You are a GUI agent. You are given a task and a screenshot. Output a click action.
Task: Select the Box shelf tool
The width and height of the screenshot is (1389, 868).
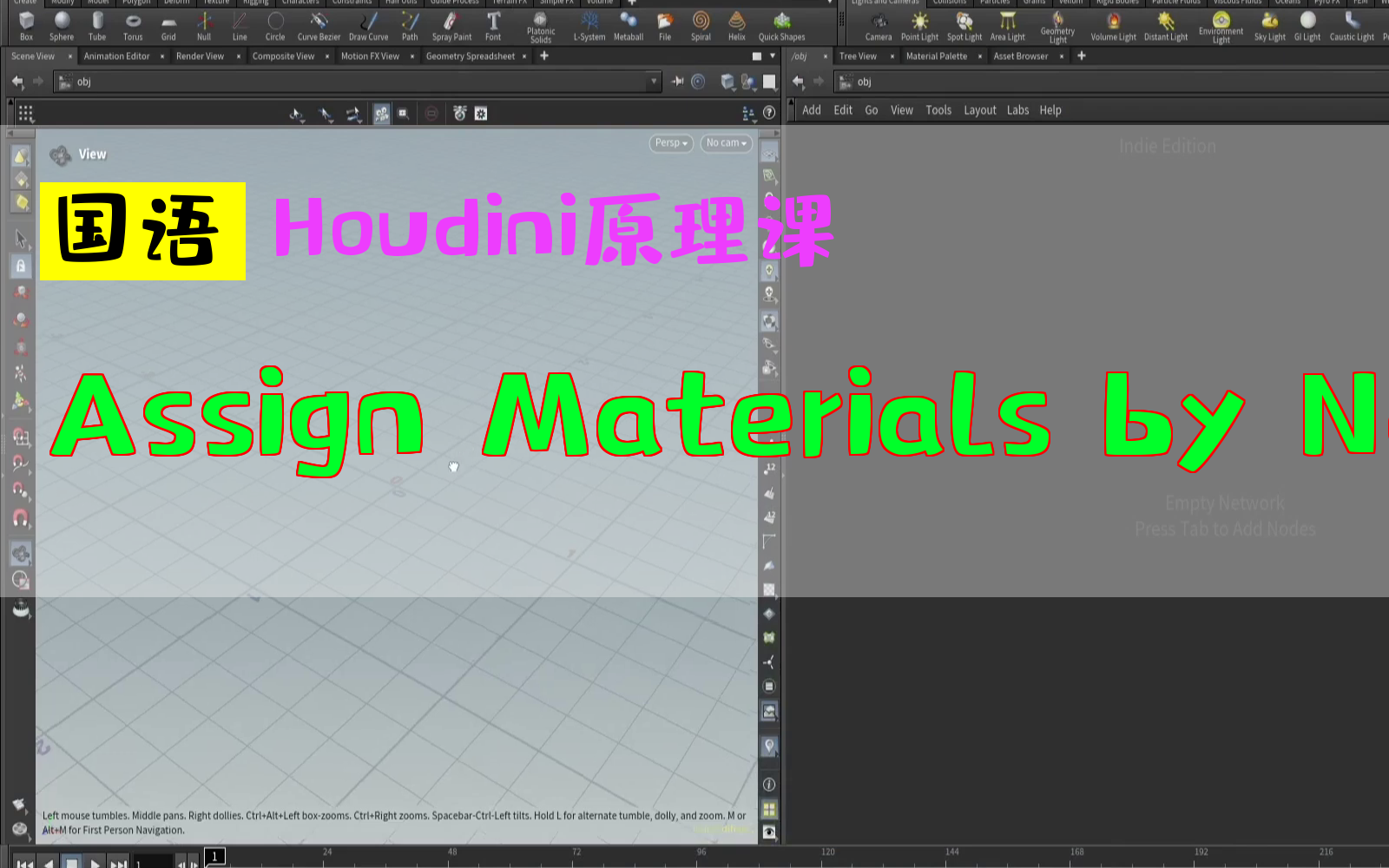point(26,26)
